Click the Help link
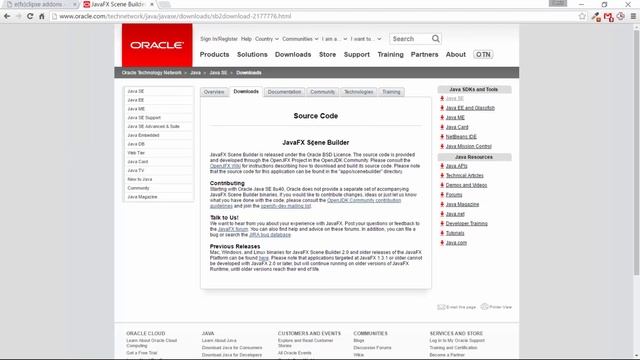The image size is (640, 360). tap(246, 39)
